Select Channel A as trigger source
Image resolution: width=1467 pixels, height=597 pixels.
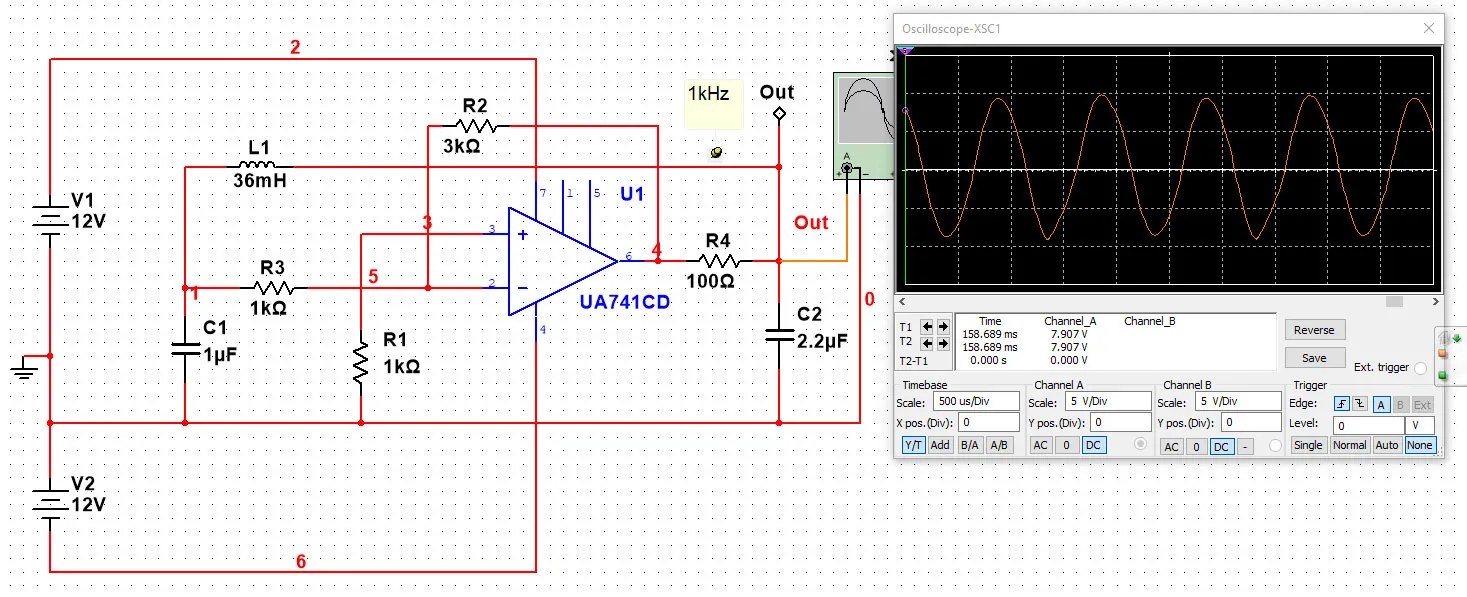click(1382, 404)
